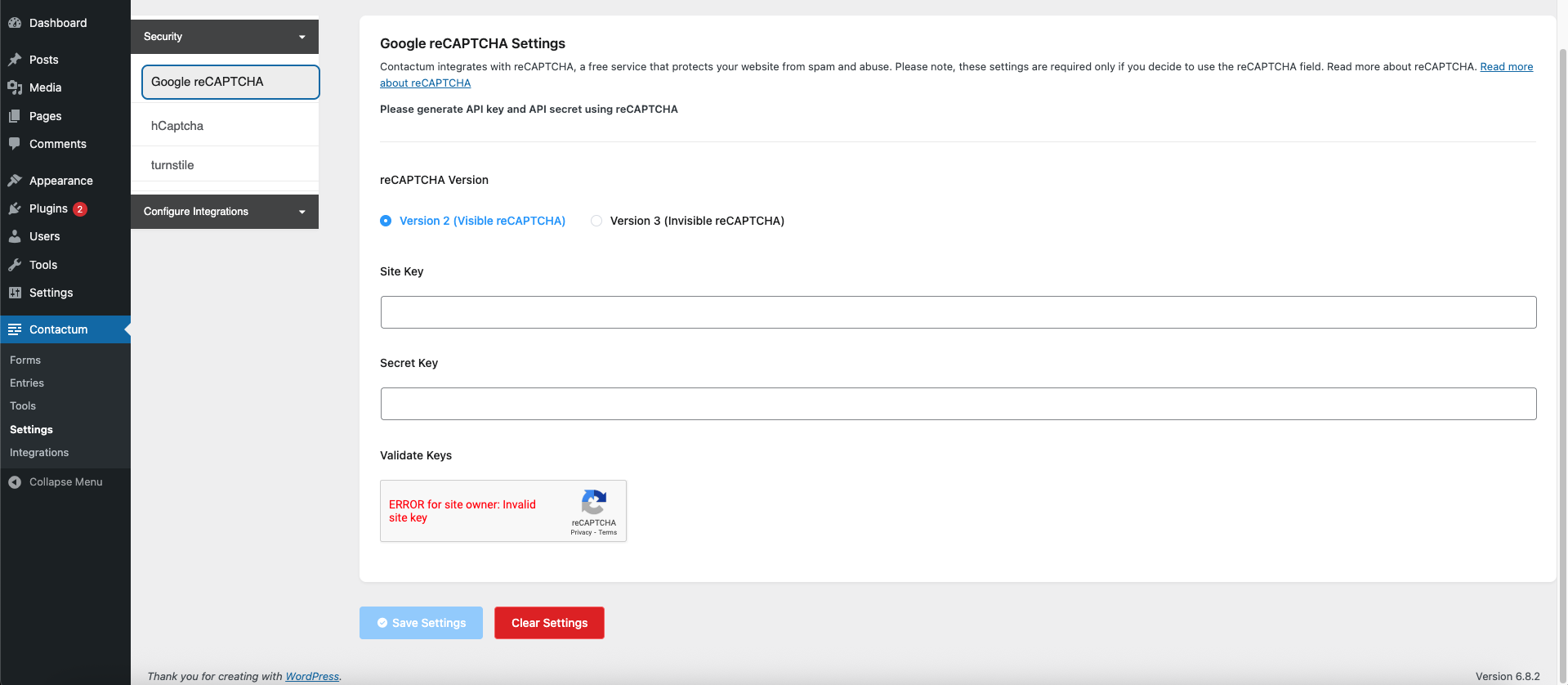Click the Tools wrench icon
This screenshot has width=1568, height=685.
tap(15, 265)
